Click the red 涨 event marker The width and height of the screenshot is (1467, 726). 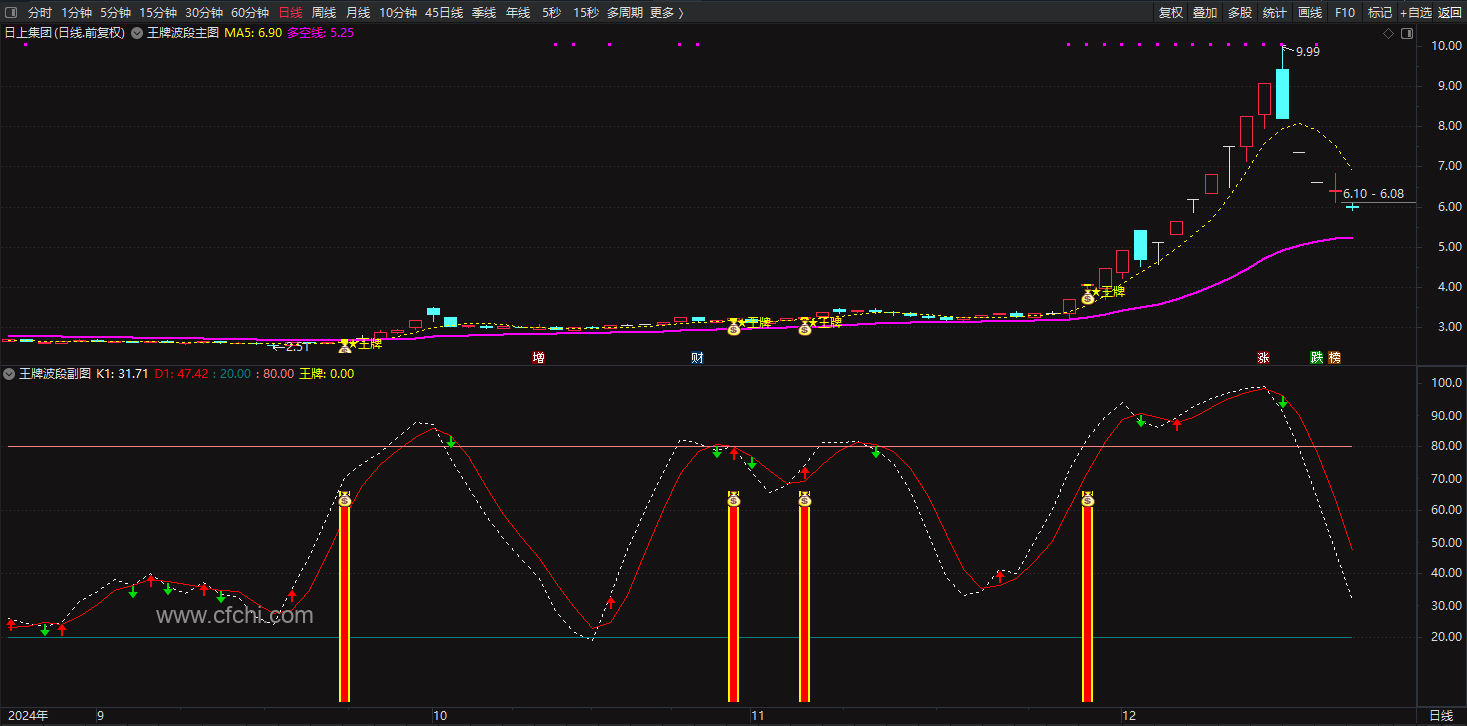point(1264,357)
